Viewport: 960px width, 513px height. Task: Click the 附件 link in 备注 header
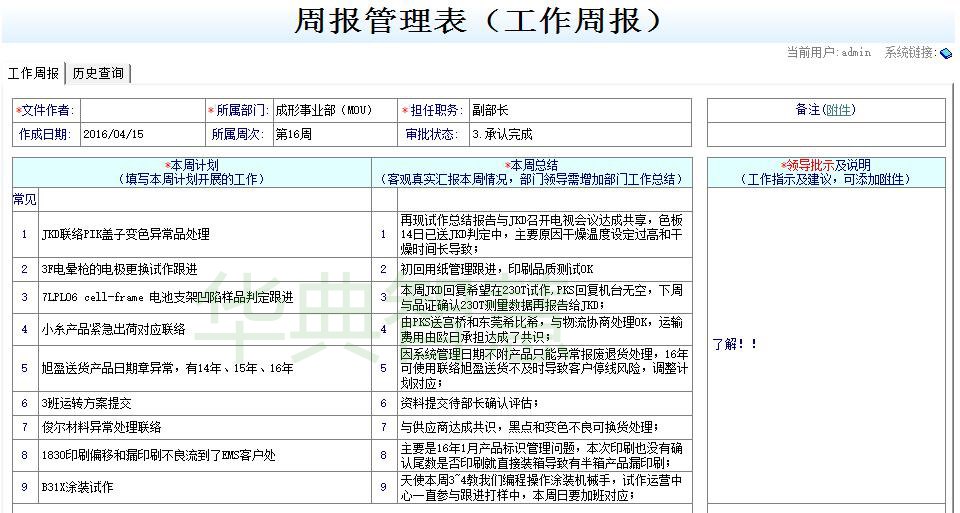838,110
